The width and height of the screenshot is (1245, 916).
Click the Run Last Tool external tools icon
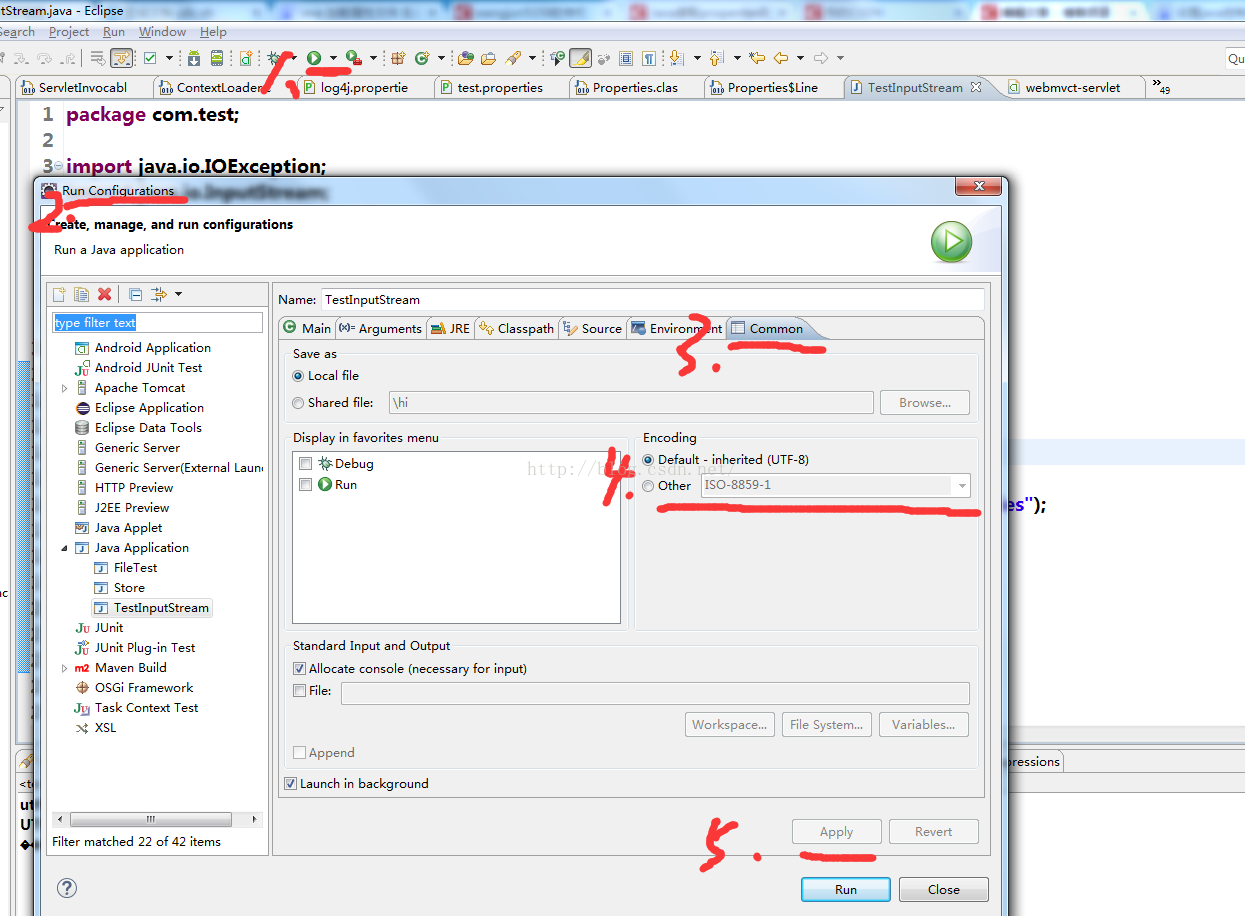(x=353, y=58)
